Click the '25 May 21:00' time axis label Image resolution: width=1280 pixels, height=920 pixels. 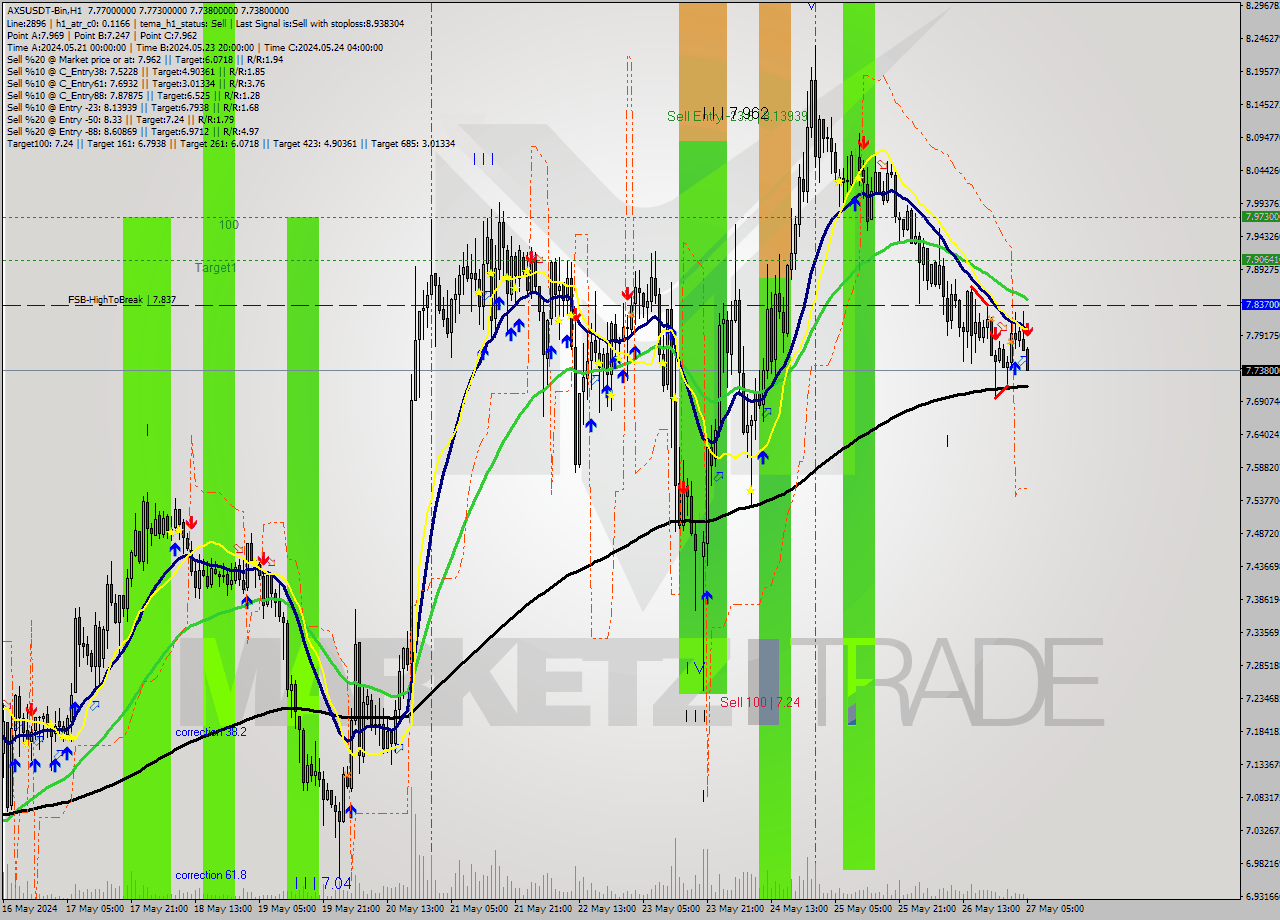(926, 909)
